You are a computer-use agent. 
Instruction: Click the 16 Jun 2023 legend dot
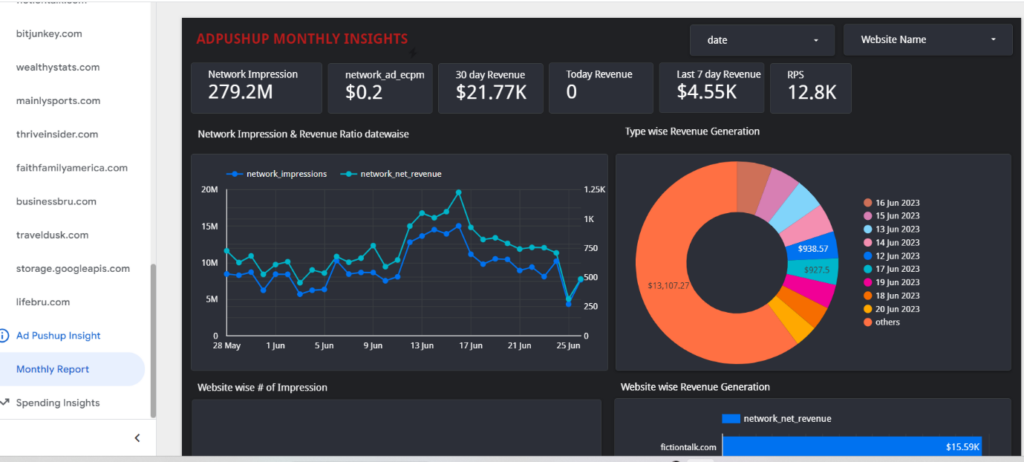point(867,203)
